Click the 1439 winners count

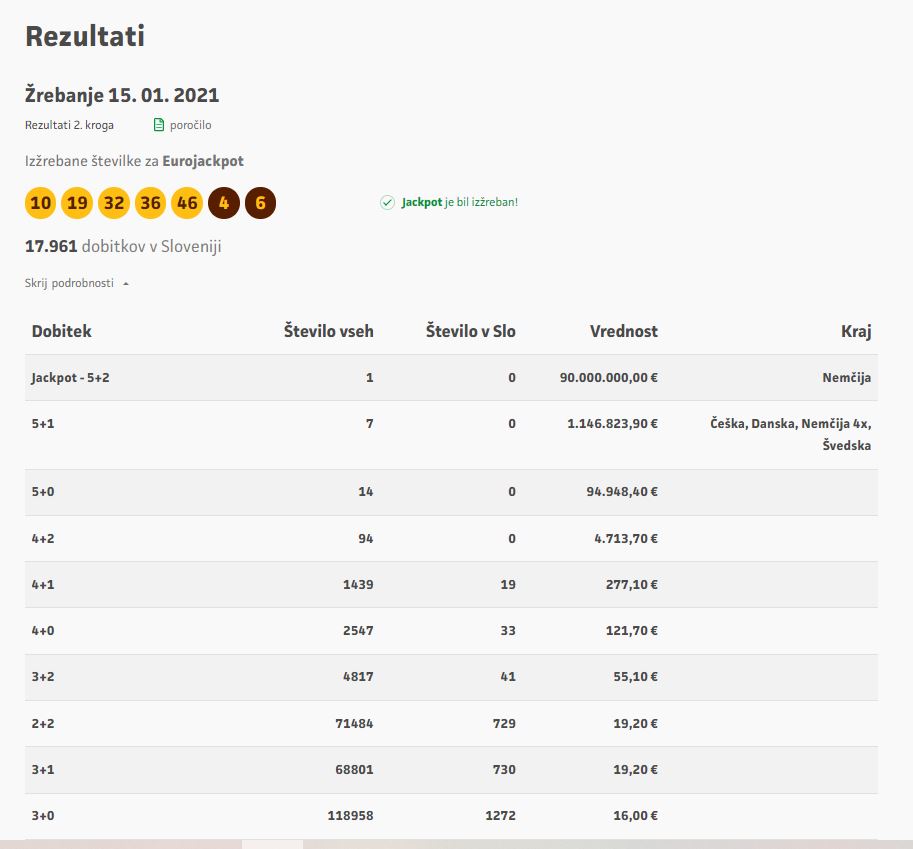pyautogui.click(x=358, y=584)
